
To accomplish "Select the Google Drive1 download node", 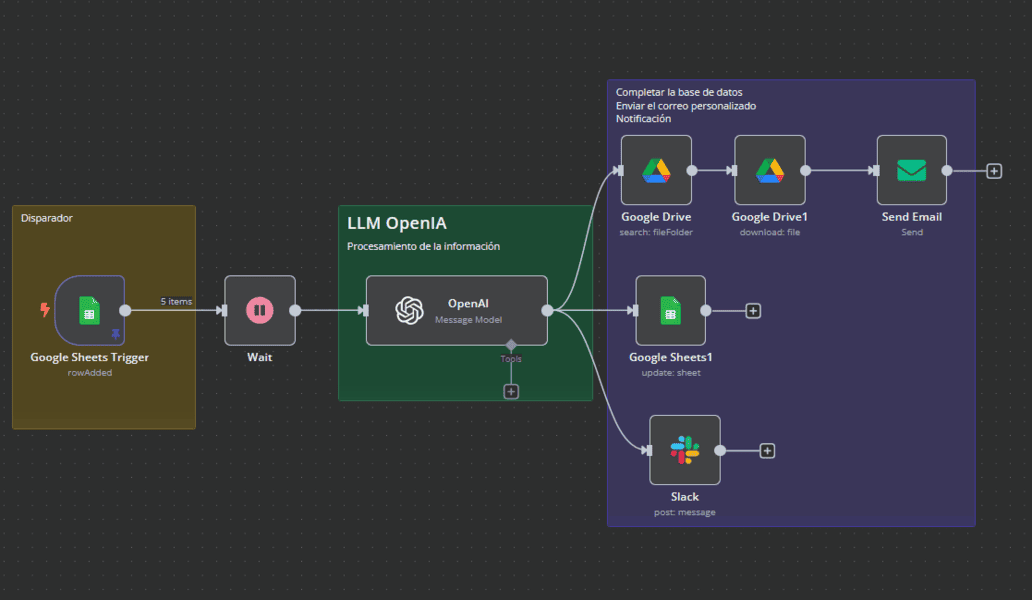I will [770, 170].
